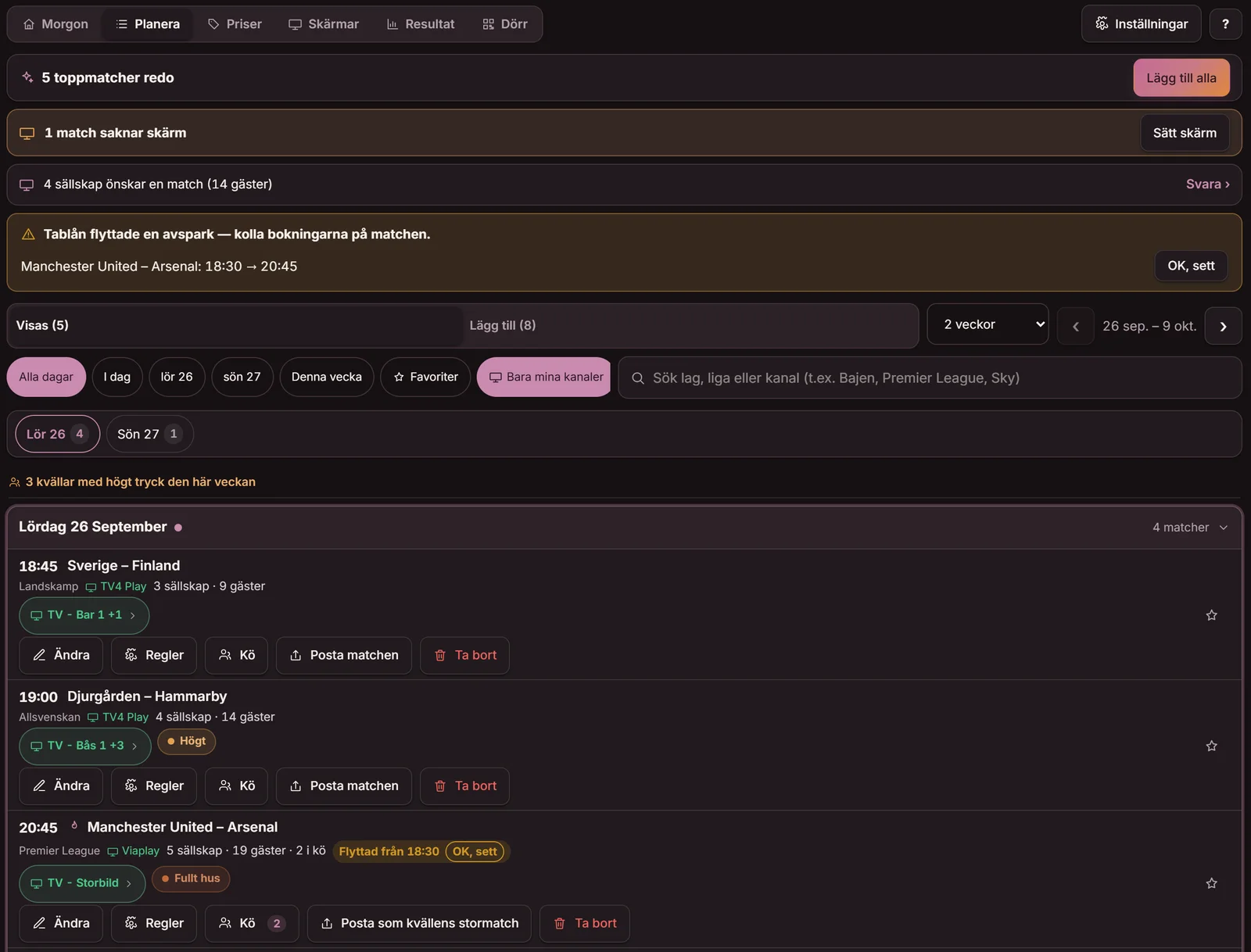Open the Priser tab
This screenshot has height=952, width=1251.
235,24
